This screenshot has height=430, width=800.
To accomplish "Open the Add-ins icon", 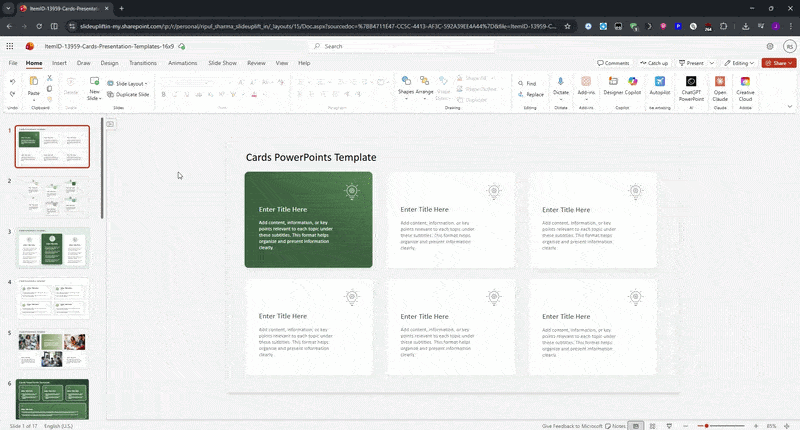I will coord(586,82).
